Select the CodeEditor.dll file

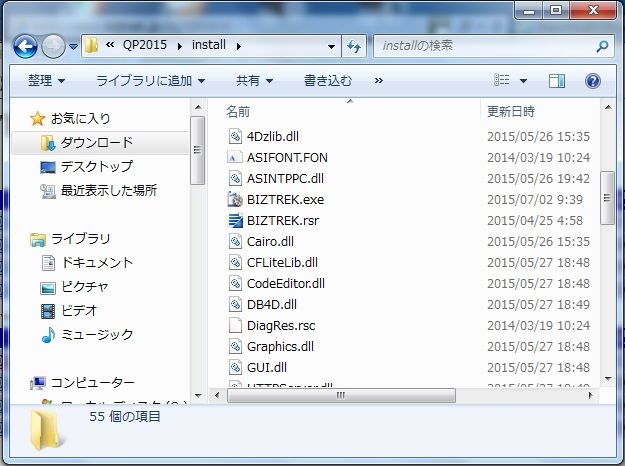[x=285, y=283]
